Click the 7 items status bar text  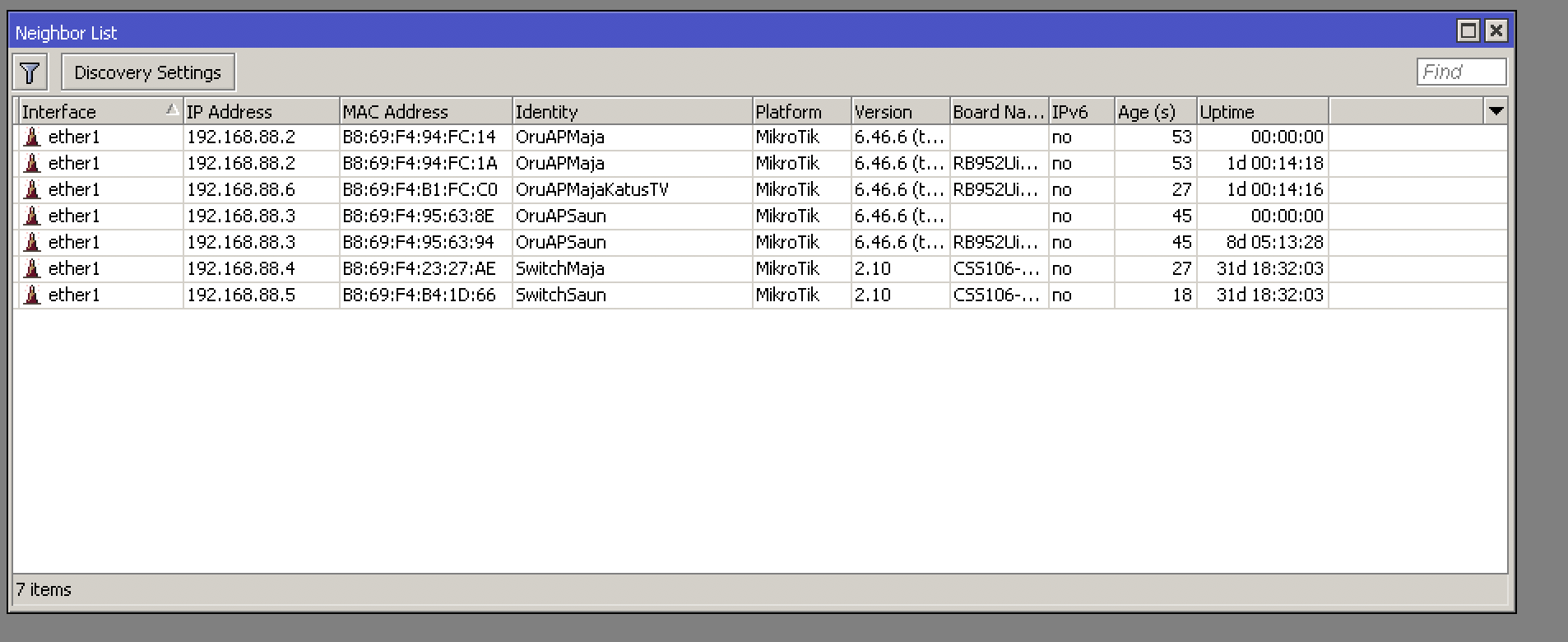[x=44, y=589]
